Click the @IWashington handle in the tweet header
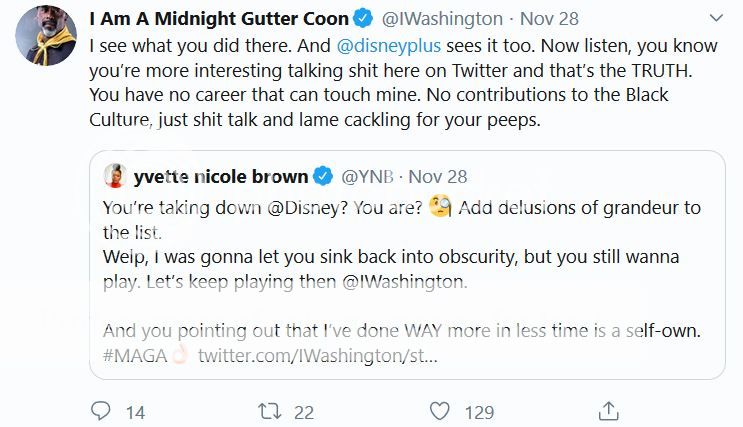 [441, 19]
